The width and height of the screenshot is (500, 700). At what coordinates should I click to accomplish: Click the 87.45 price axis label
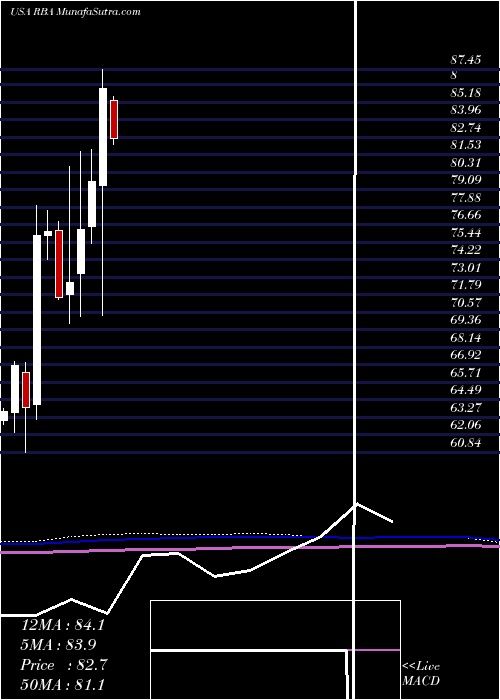(466, 60)
